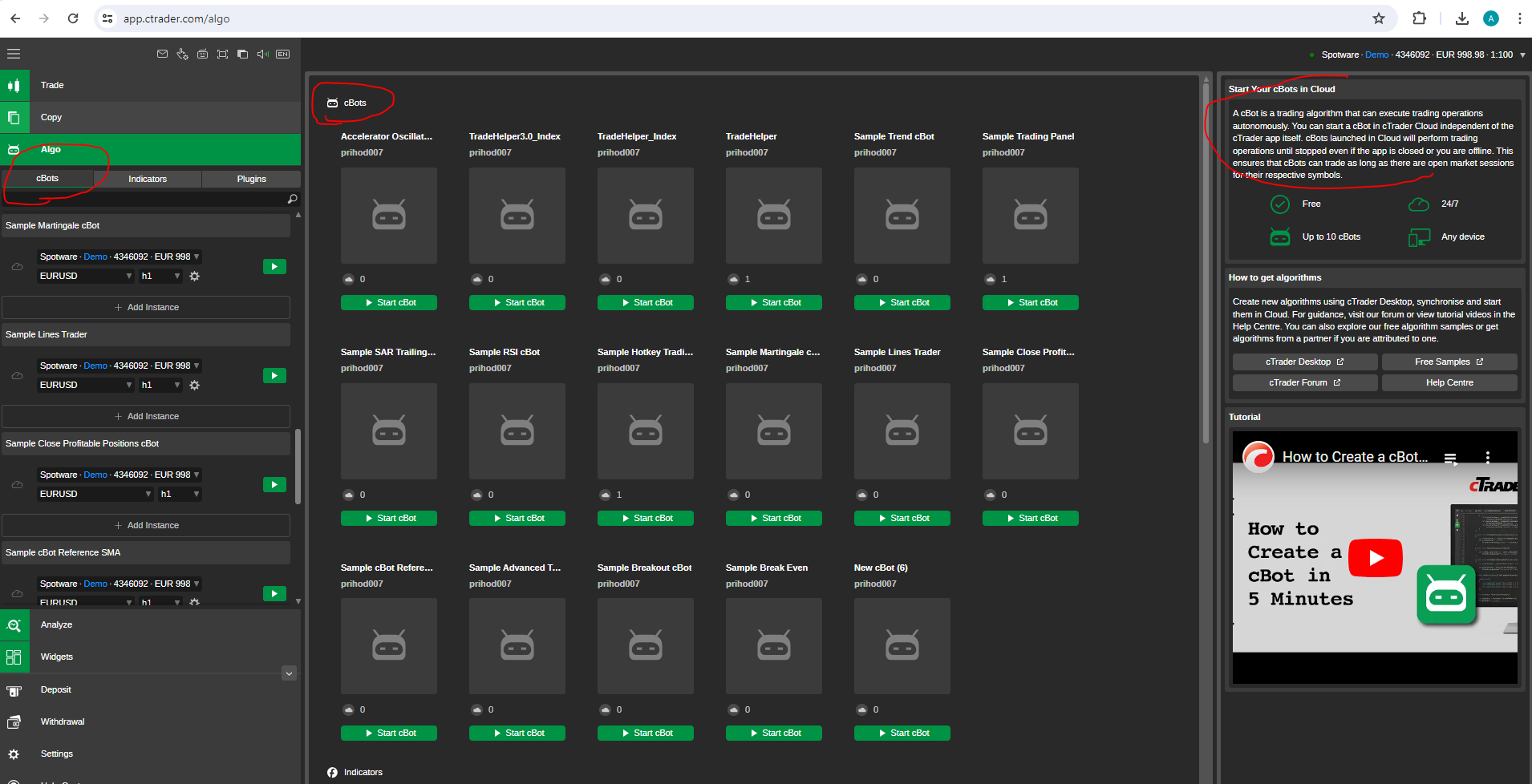Open the Copy section

(151, 117)
